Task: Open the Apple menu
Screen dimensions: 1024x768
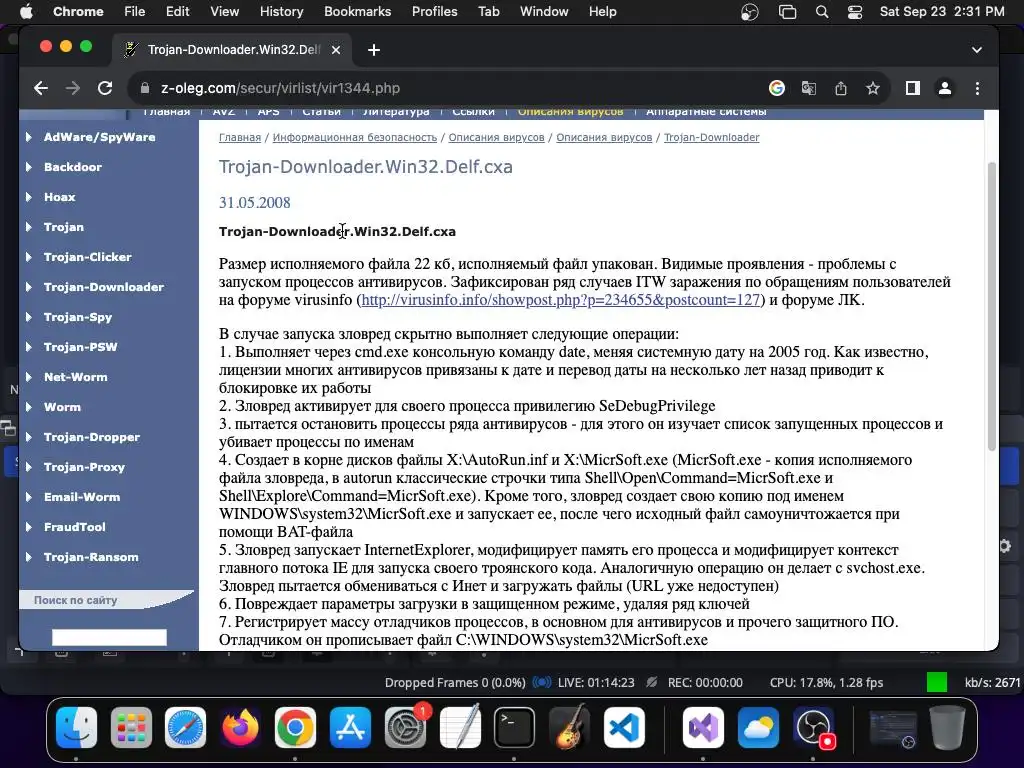Action: [26, 12]
